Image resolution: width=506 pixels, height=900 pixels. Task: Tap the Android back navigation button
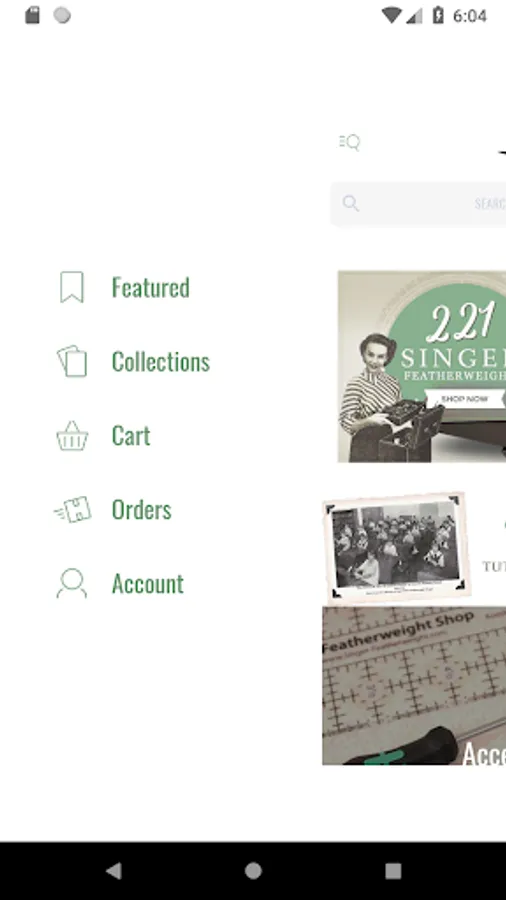tap(114, 871)
